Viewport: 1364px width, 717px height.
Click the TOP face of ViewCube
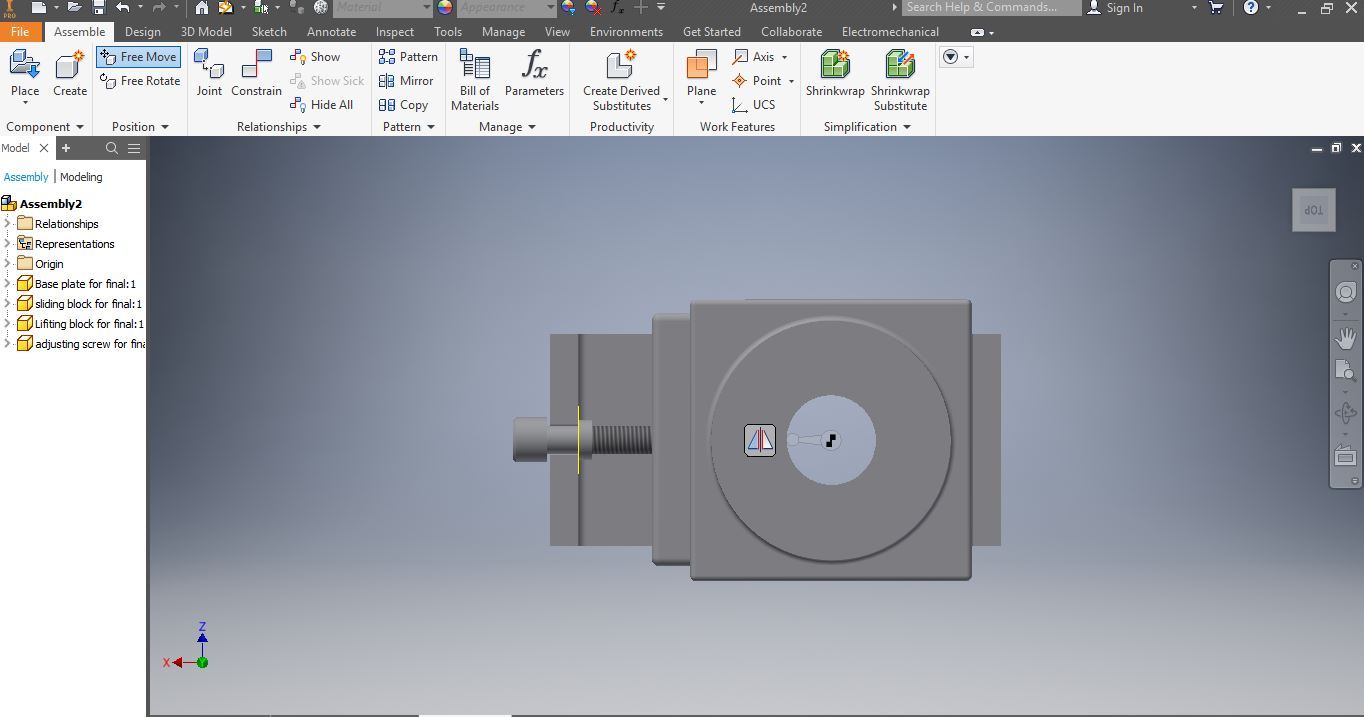point(1313,210)
